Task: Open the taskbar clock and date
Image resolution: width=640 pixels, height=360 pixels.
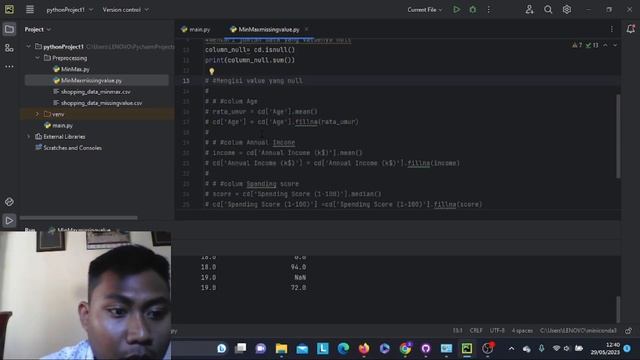Action: [605, 349]
